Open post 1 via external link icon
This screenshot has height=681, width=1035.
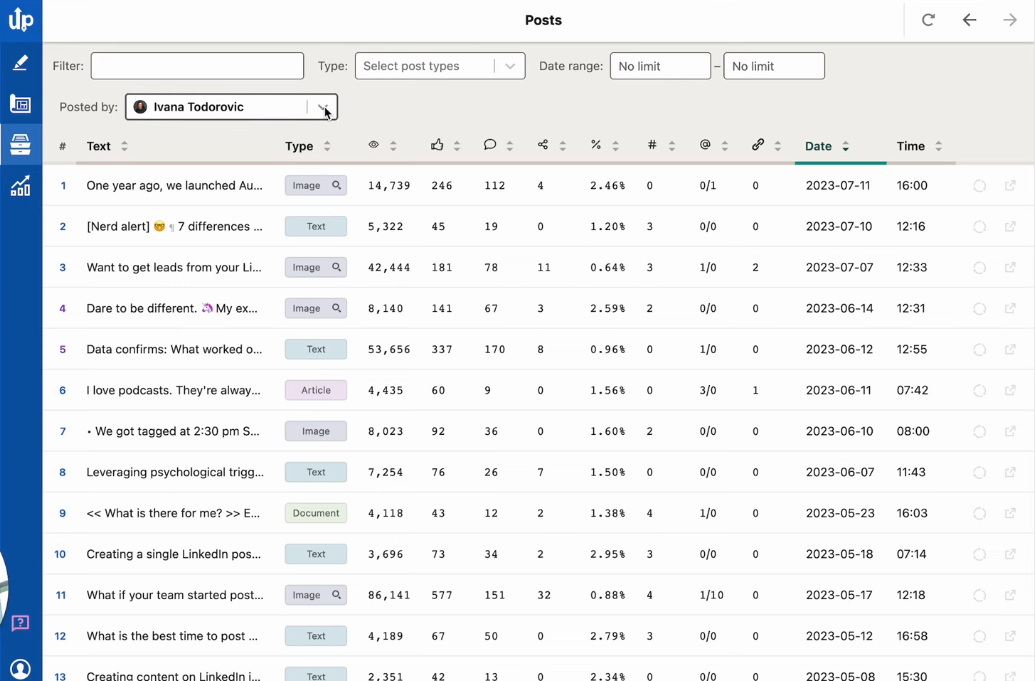tap(1010, 186)
